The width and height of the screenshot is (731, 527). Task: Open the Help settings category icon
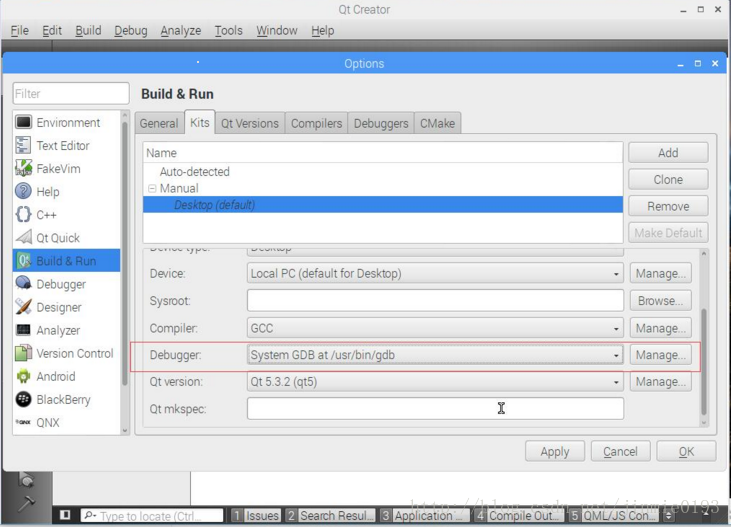(23, 191)
